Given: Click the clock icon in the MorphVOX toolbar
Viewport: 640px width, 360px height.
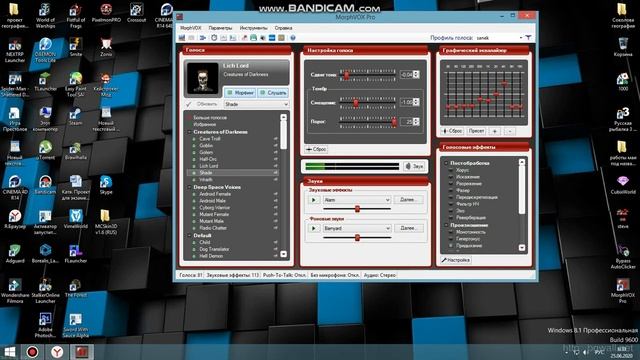Looking at the screenshot, I should pyautogui.click(x=214, y=38).
